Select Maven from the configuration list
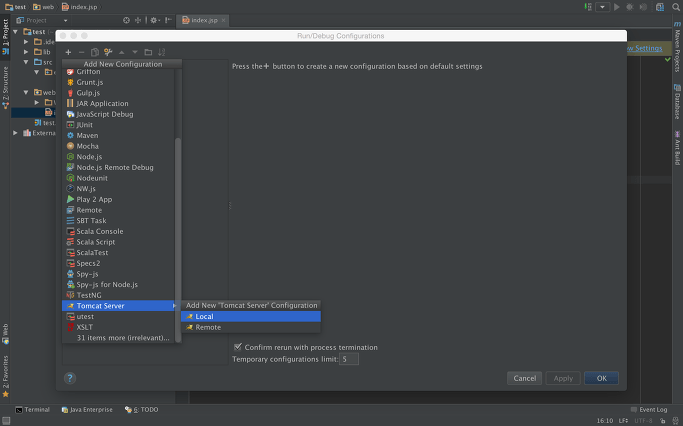The height and width of the screenshot is (426, 683). coord(87,135)
